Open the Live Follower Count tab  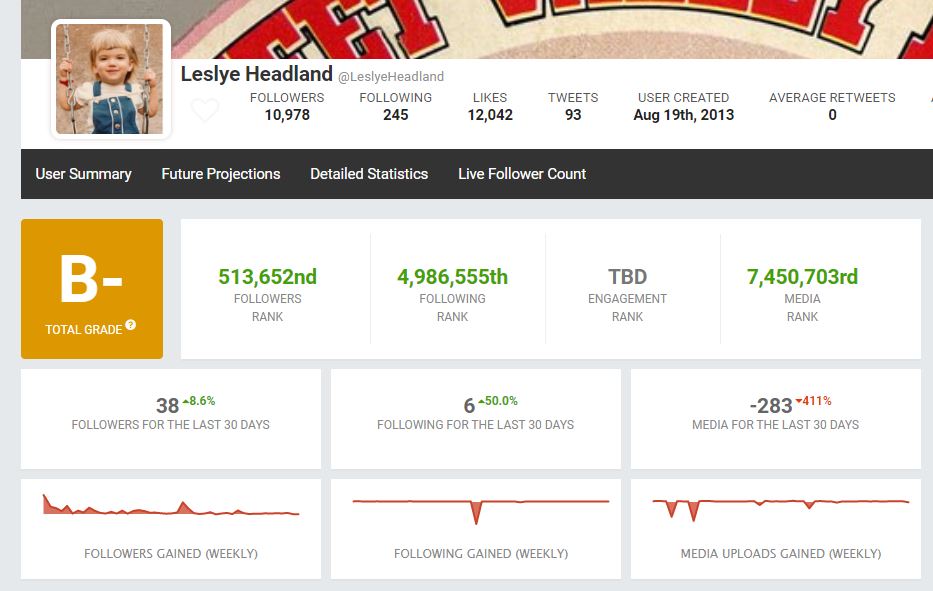click(x=522, y=174)
